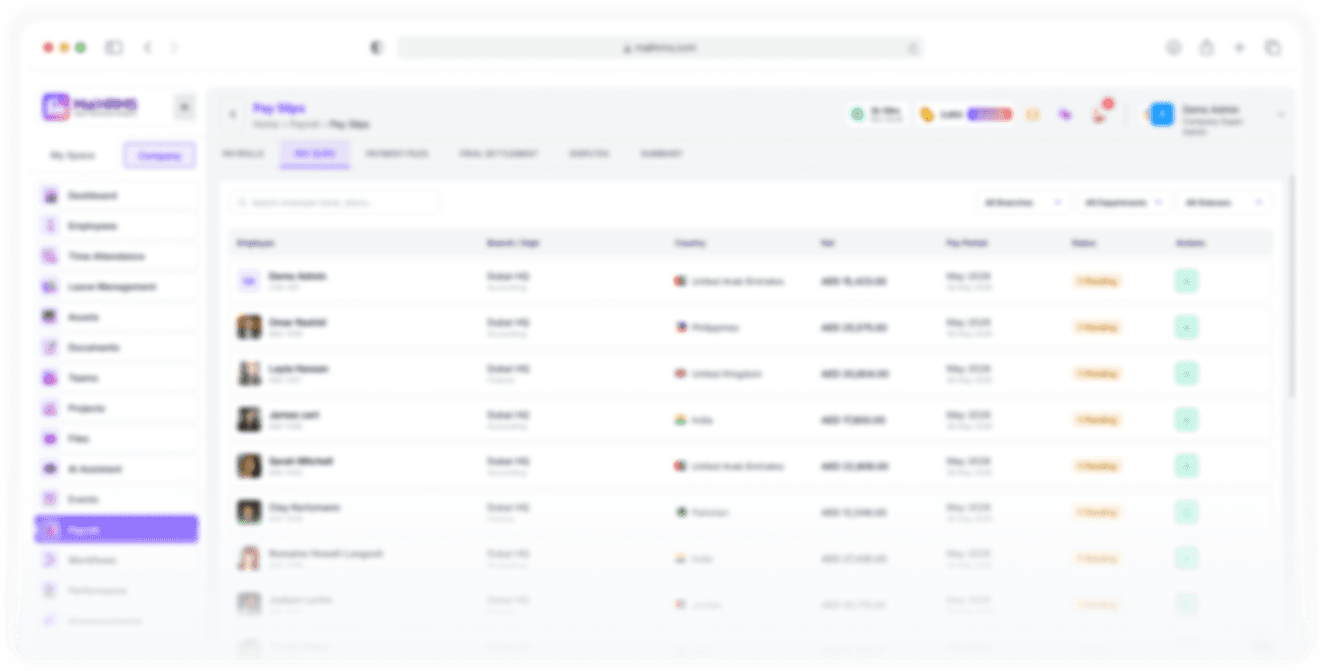Go back with the browser back arrow

[x=148, y=48]
